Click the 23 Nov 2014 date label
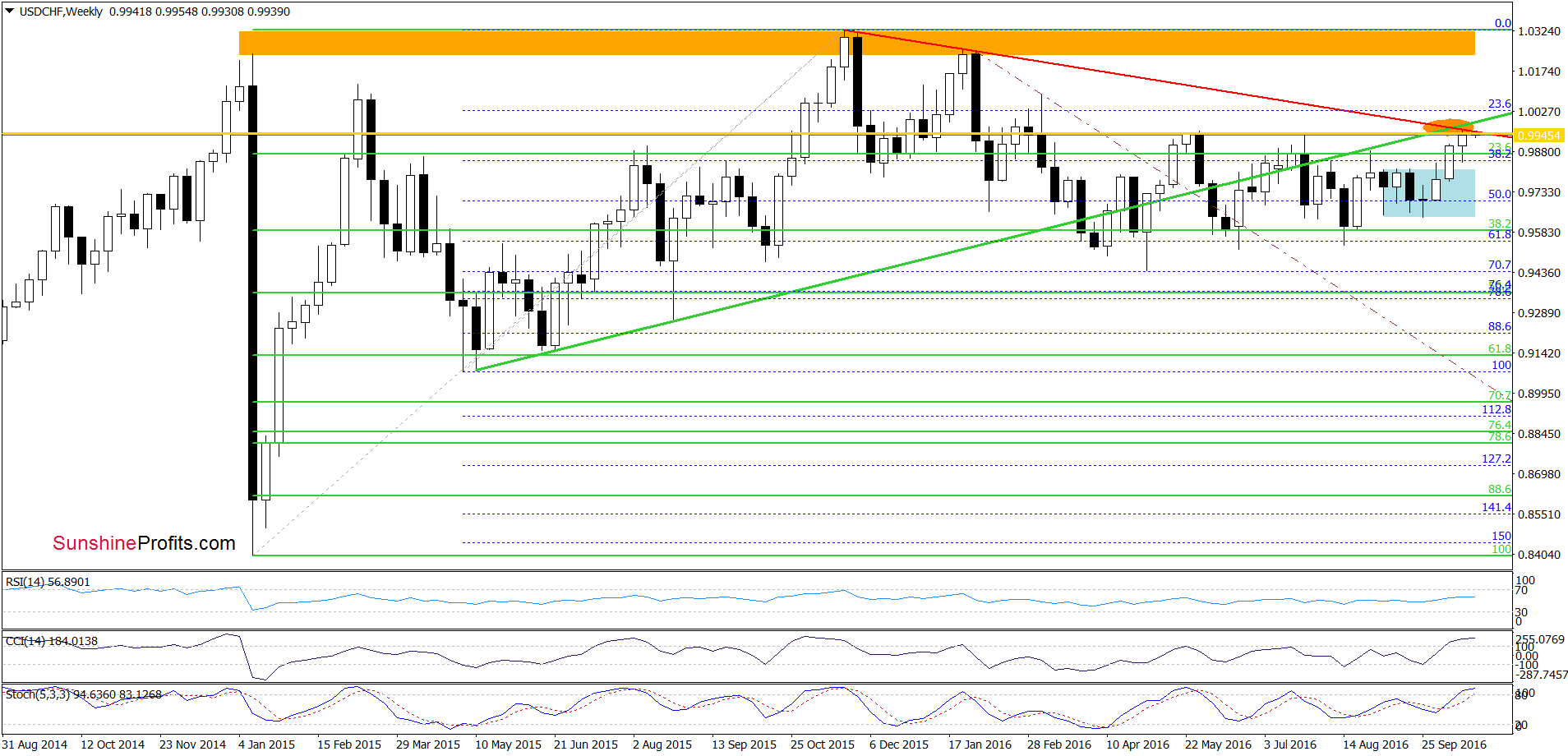1568x756 pixels. (192, 744)
